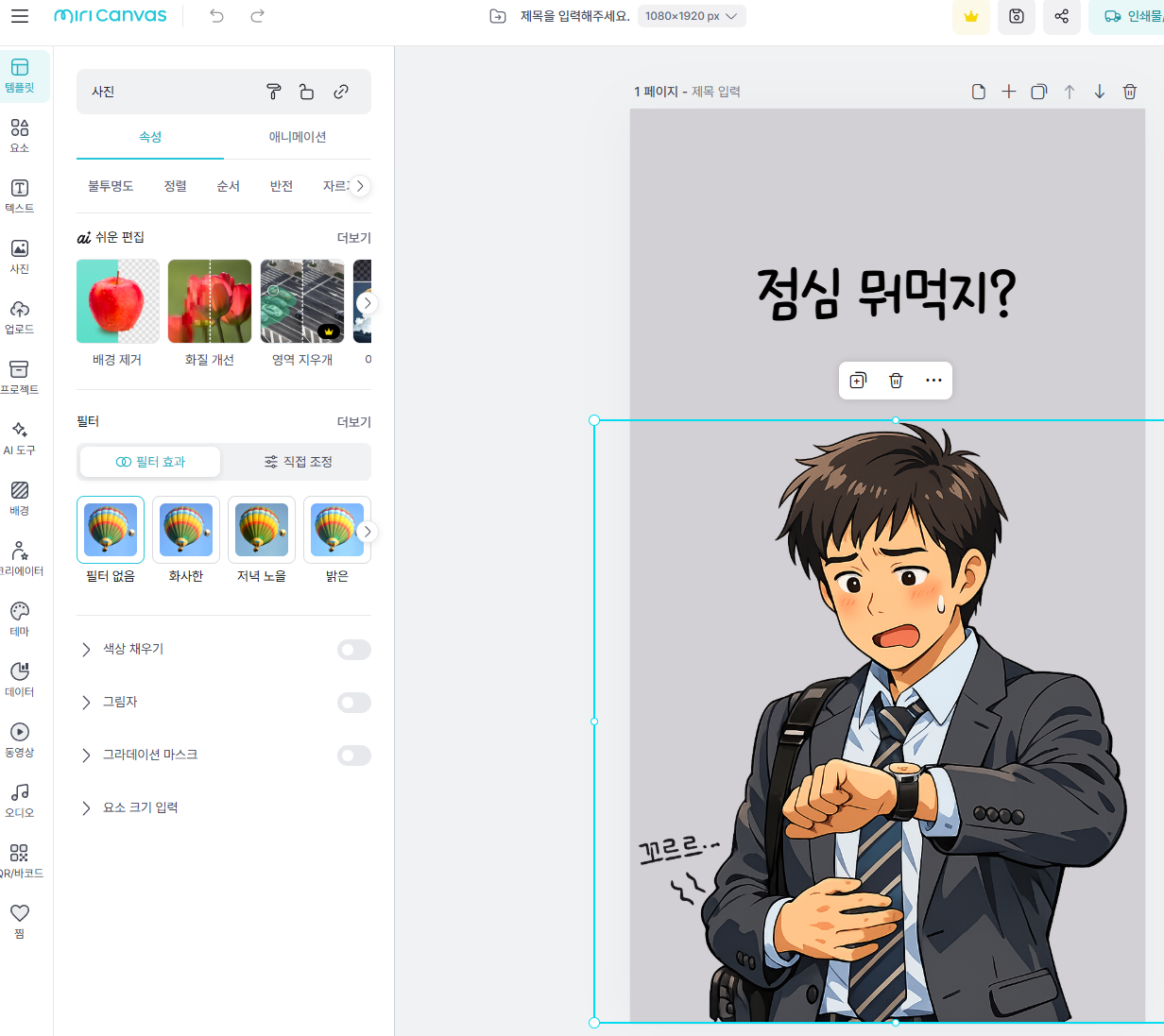Choose the 배경 제거 apple thumbnail
1164x1036 pixels.
click(118, 301)
